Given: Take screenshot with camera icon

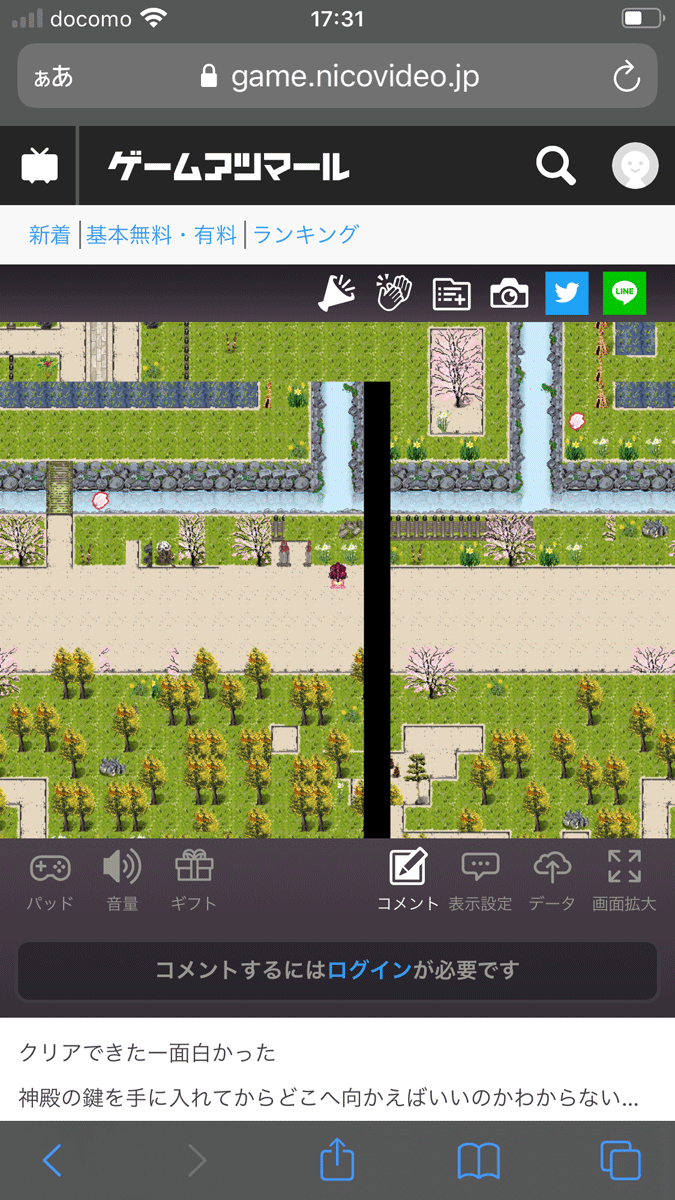Looking at the screenshot, I should [509, 294].
